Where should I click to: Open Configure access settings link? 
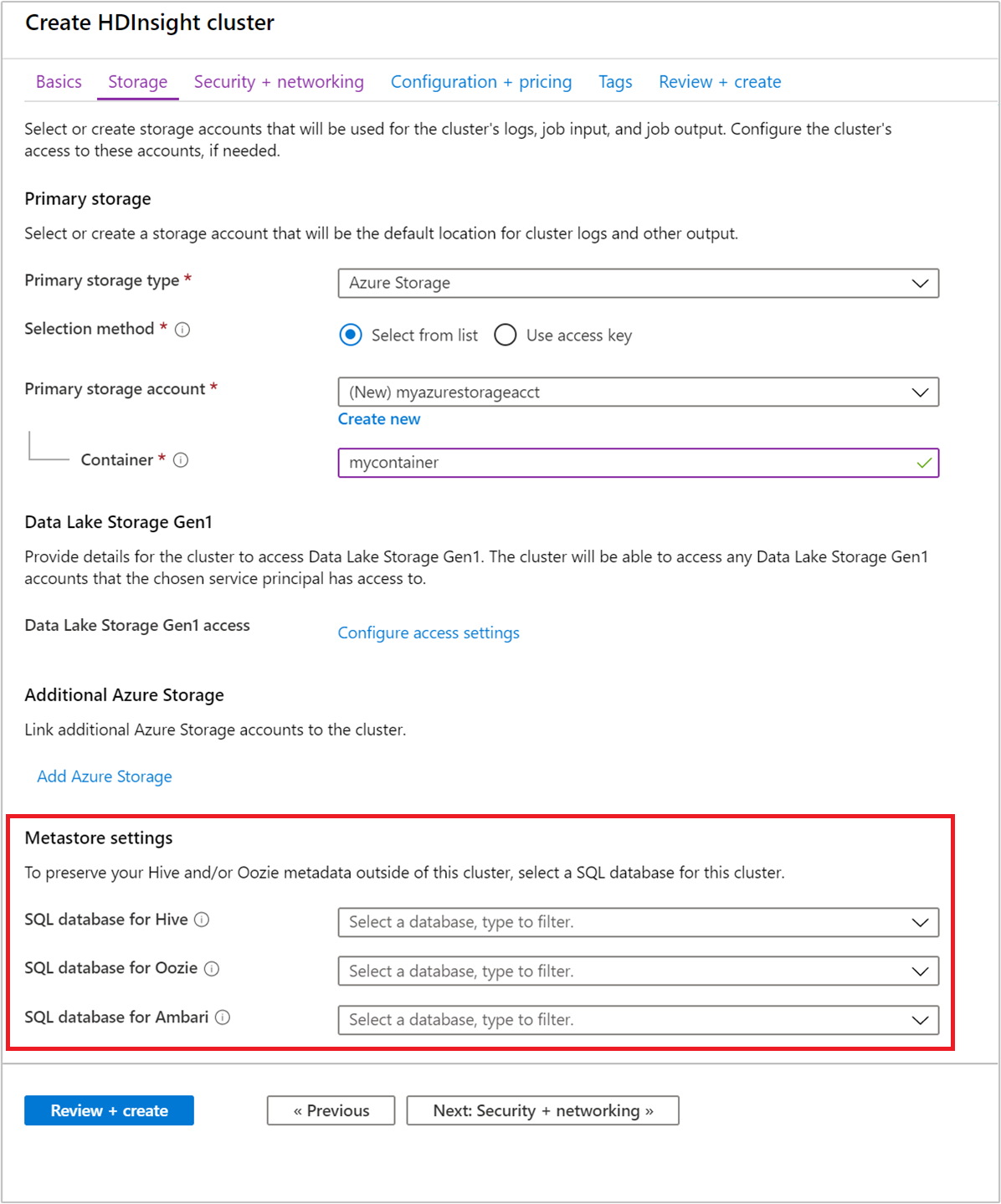coord(429,633)
